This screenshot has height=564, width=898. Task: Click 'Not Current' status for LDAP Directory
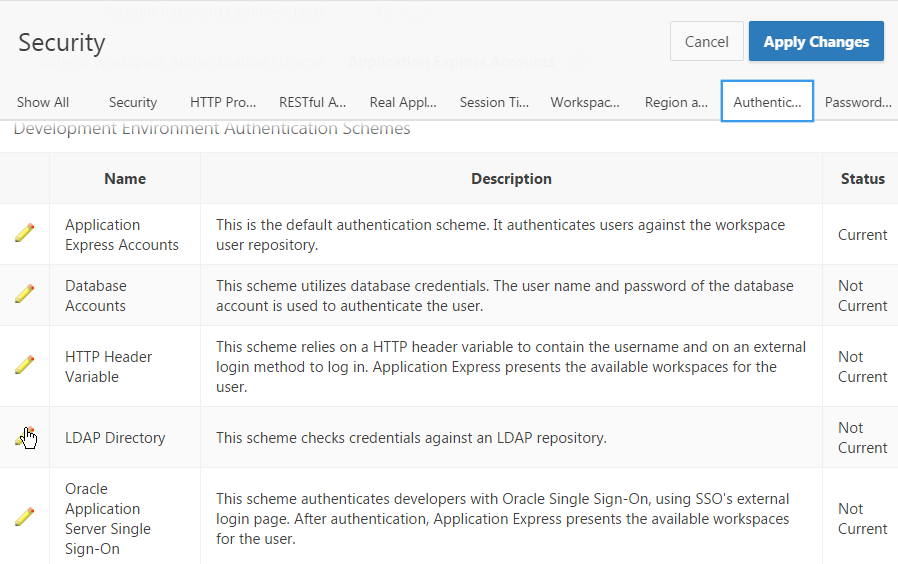[x=862, y=437]
